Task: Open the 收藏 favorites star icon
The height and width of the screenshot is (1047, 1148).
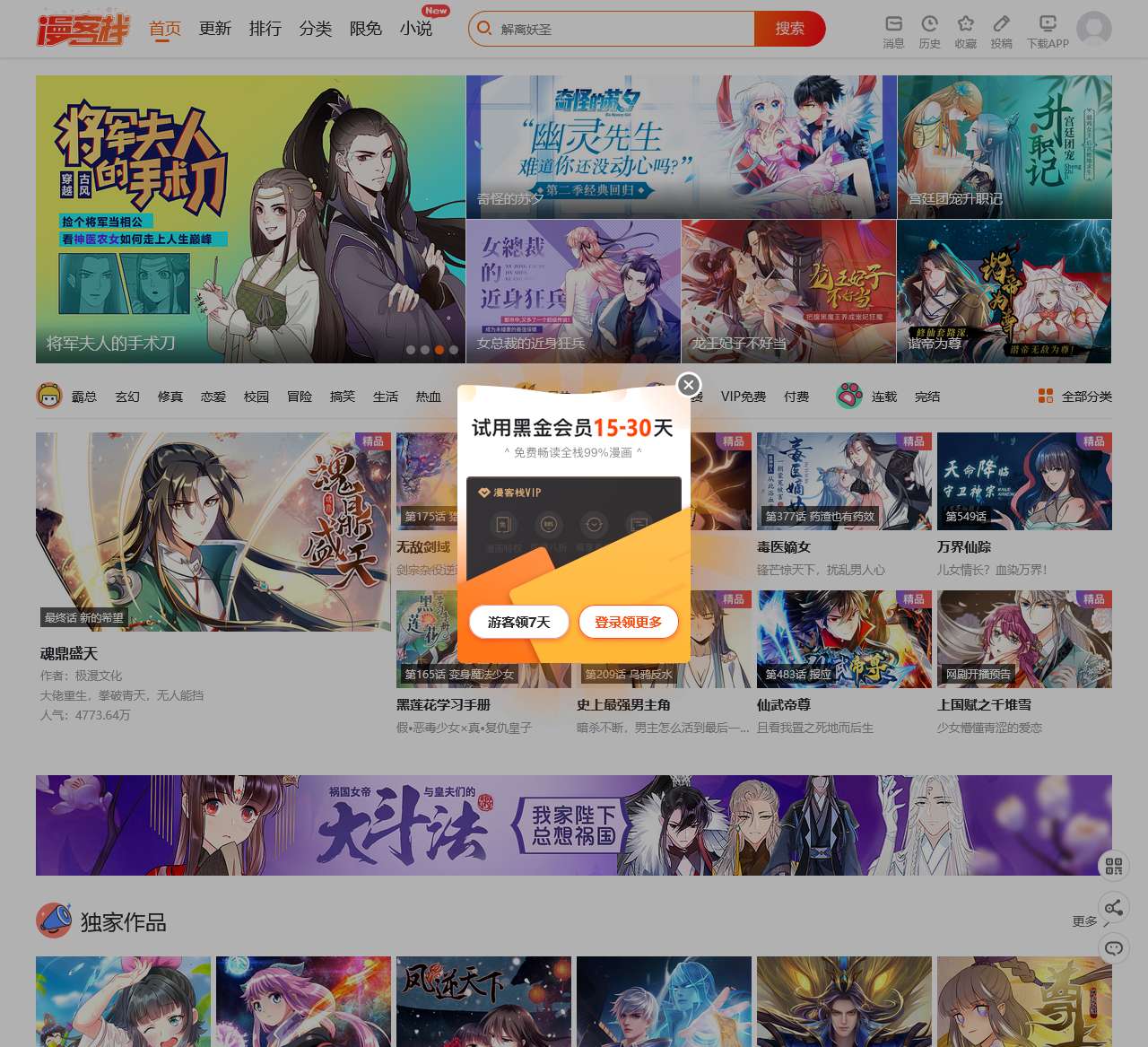Action: point(965,23)
